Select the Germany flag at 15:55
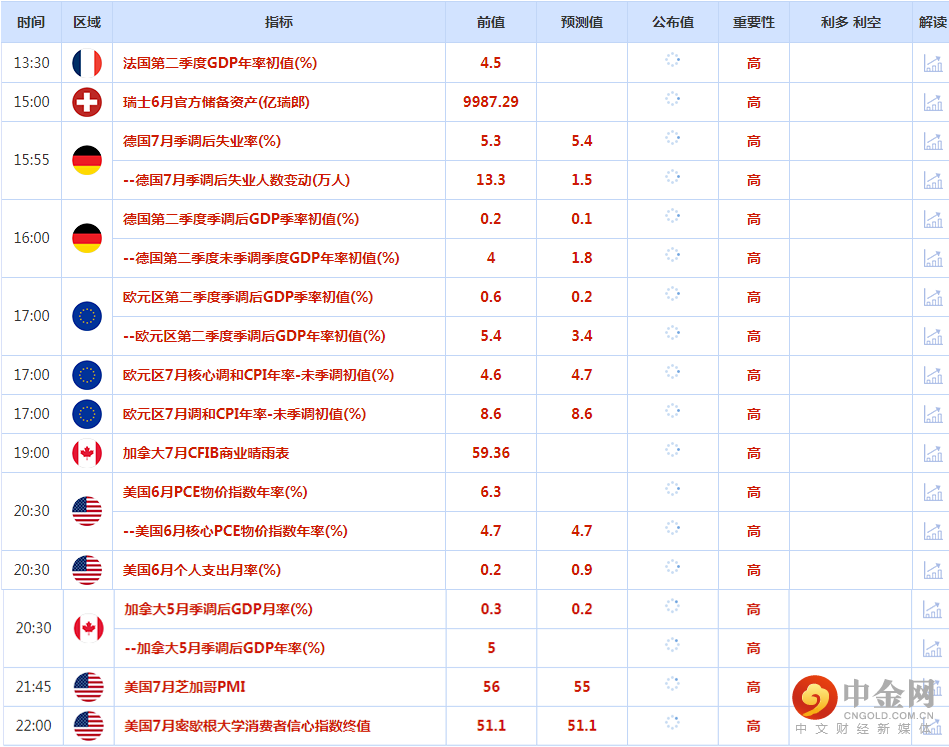Screen dimensions: 949x747 (x=87, y=160)
